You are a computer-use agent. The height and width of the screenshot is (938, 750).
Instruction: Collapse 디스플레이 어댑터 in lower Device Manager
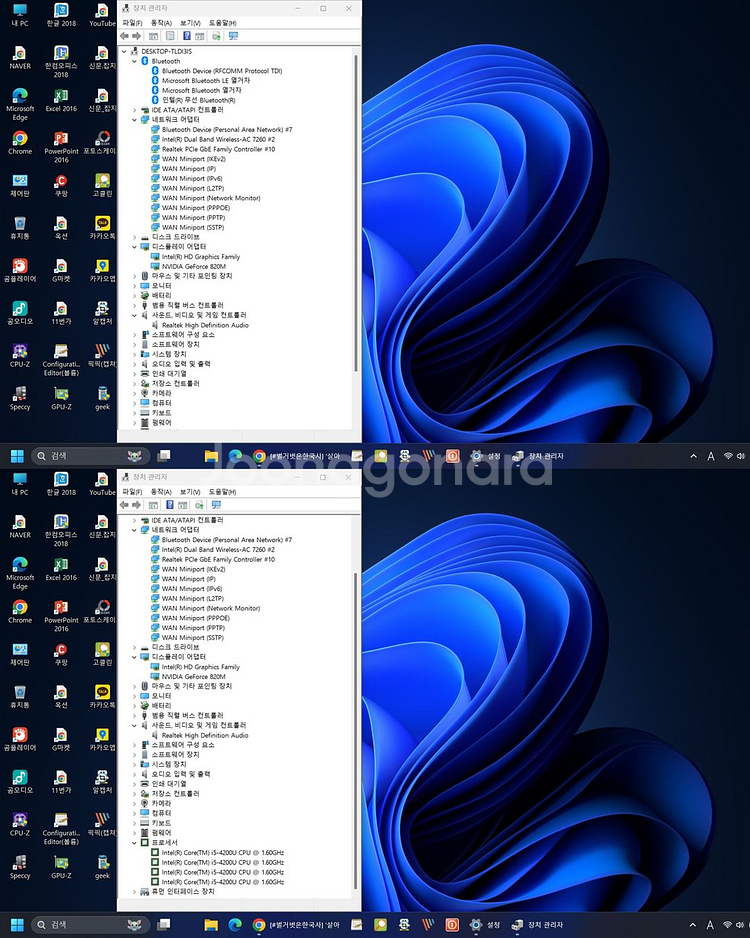[135, 656]
